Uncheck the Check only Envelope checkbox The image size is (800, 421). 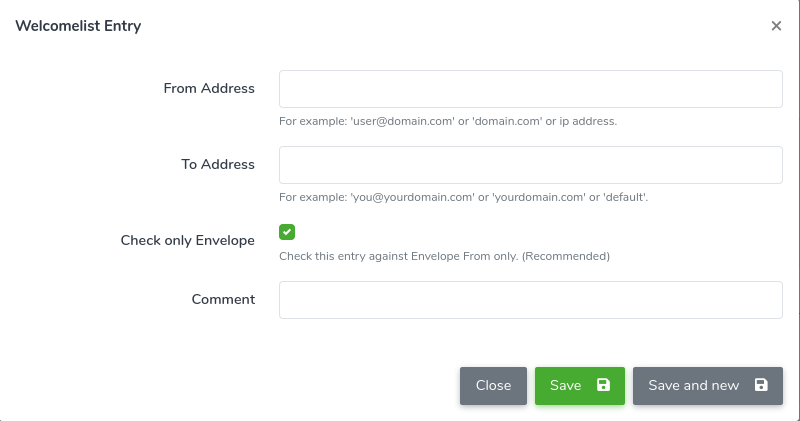point(287,232)
